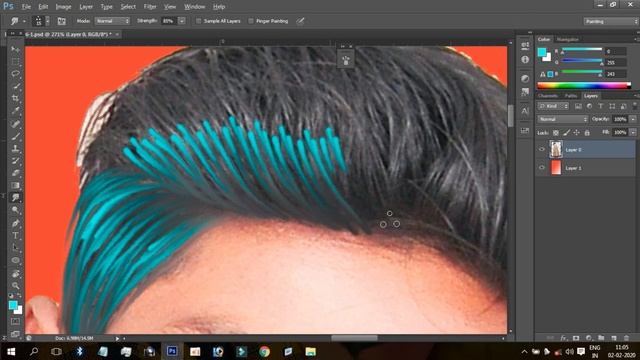
Task: Click the color spectrum ramp
Action: click(584, 85)
